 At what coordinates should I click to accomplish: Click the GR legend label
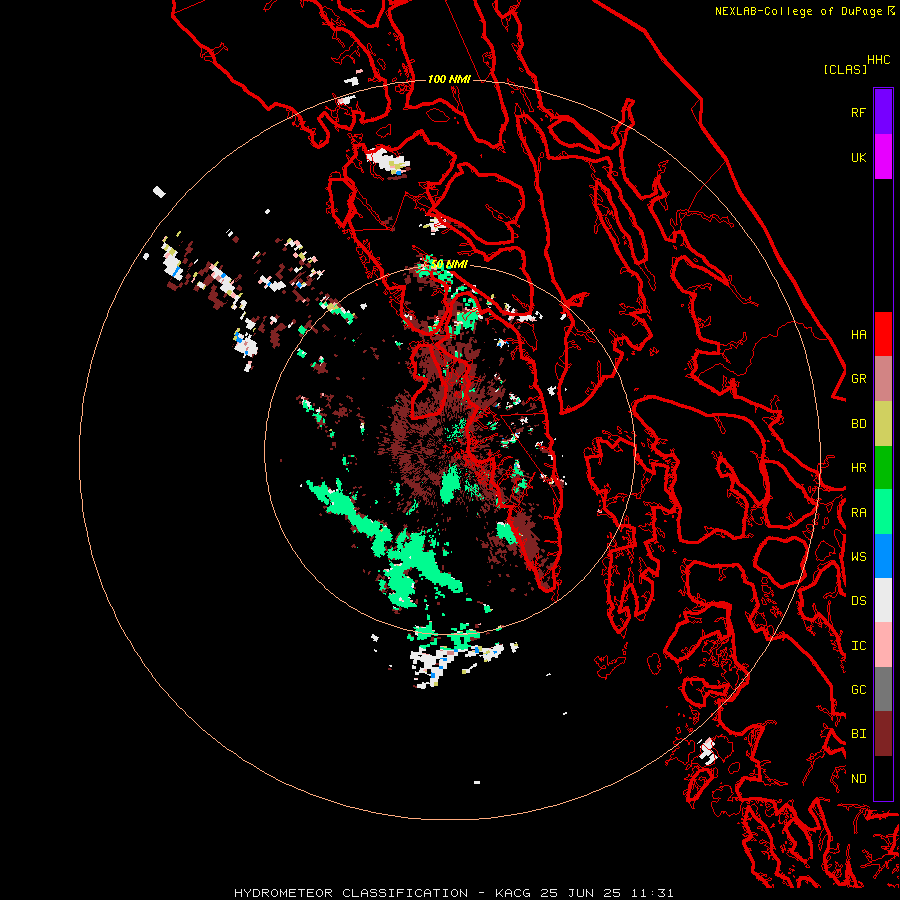858,379
